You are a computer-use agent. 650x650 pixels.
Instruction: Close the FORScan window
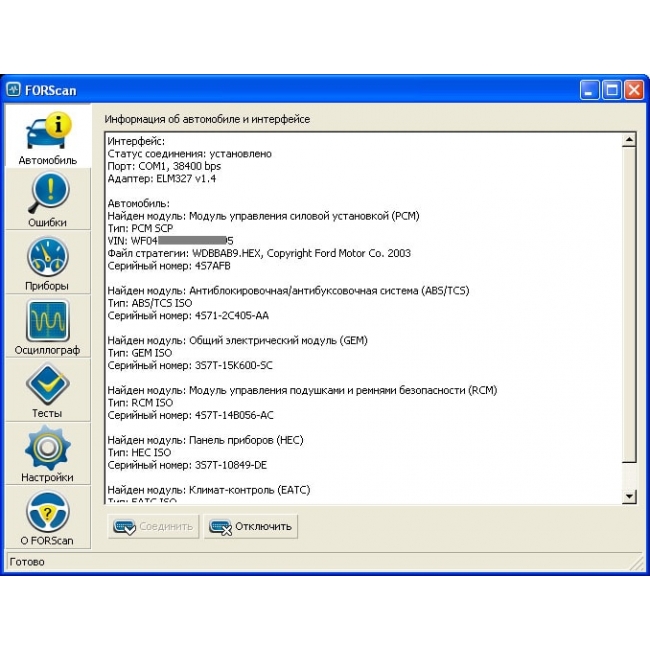point(634,90)
